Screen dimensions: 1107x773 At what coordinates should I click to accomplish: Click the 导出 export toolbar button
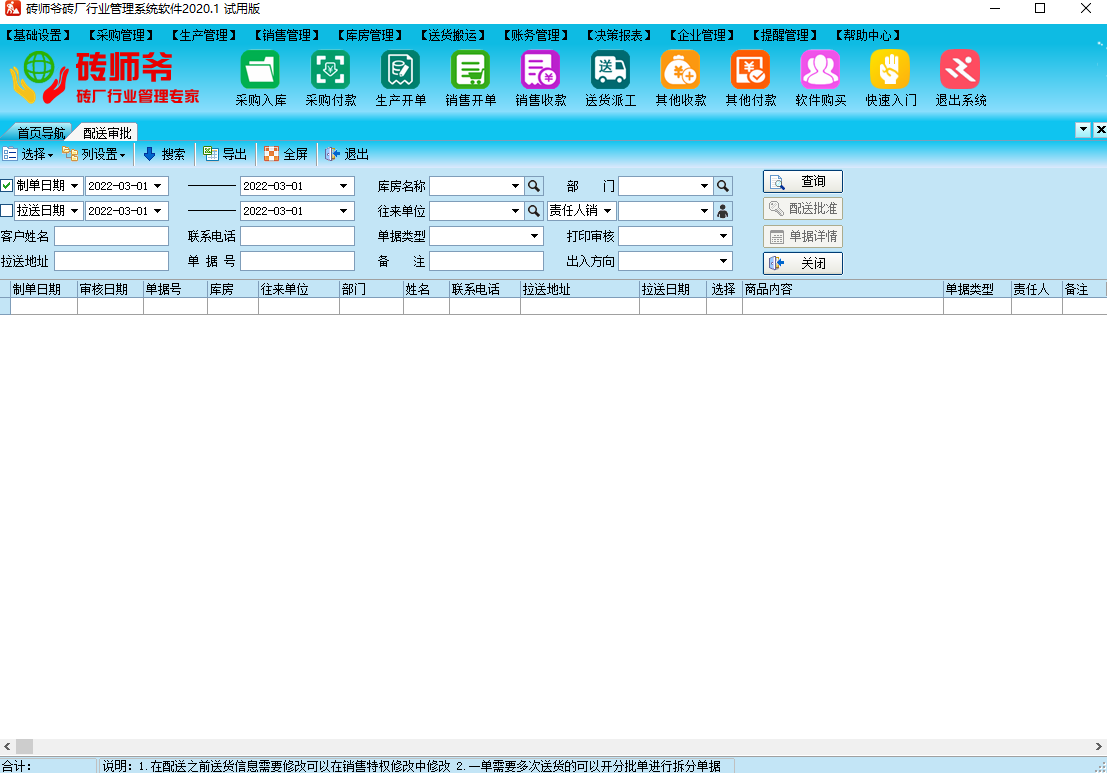(225, 154)
